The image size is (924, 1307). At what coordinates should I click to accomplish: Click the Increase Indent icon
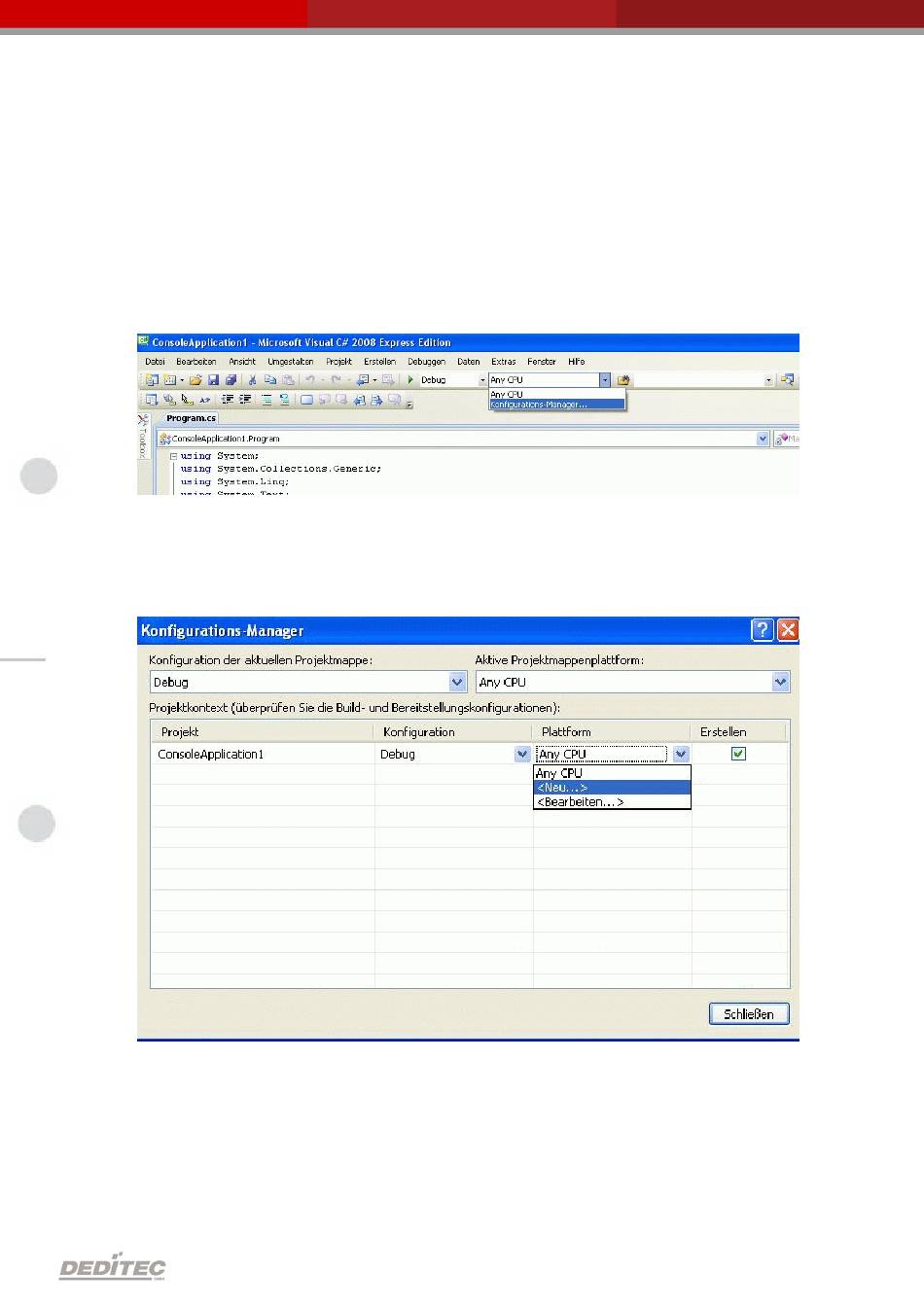(x=245, y=400)
